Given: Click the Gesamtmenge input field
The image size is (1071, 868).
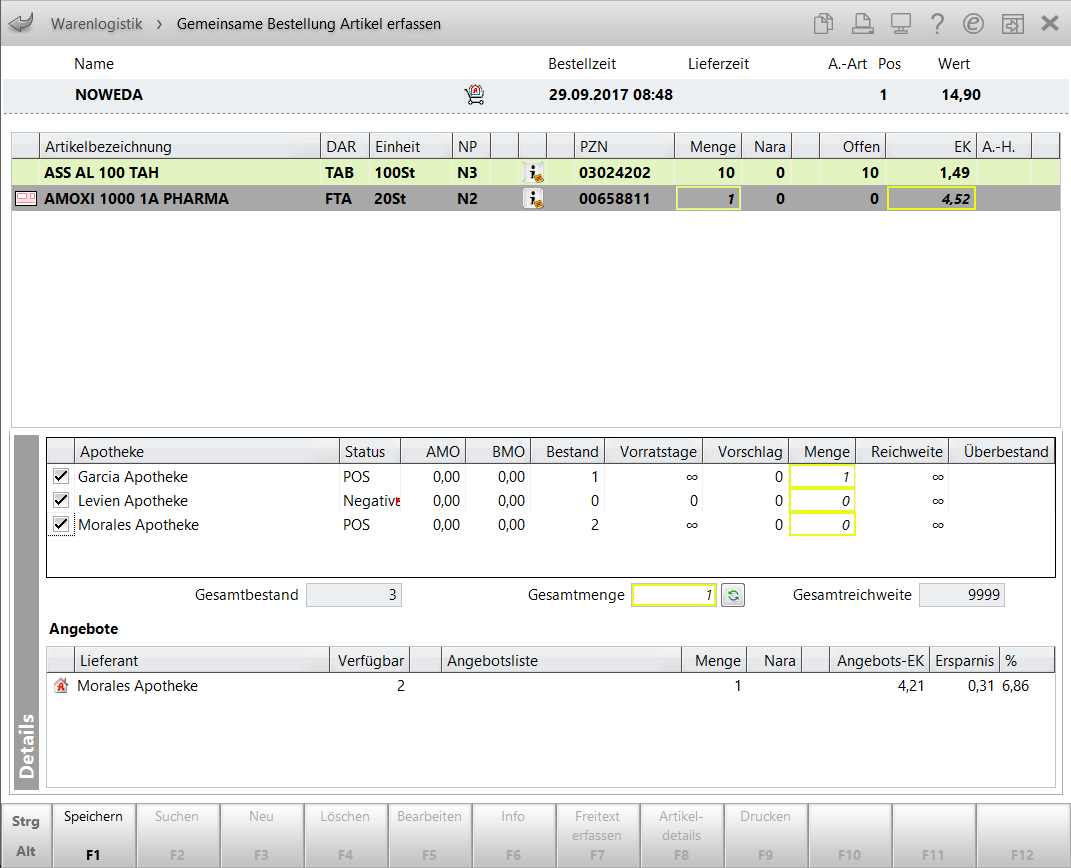Looking at the screenshot, I should (674, 595).
